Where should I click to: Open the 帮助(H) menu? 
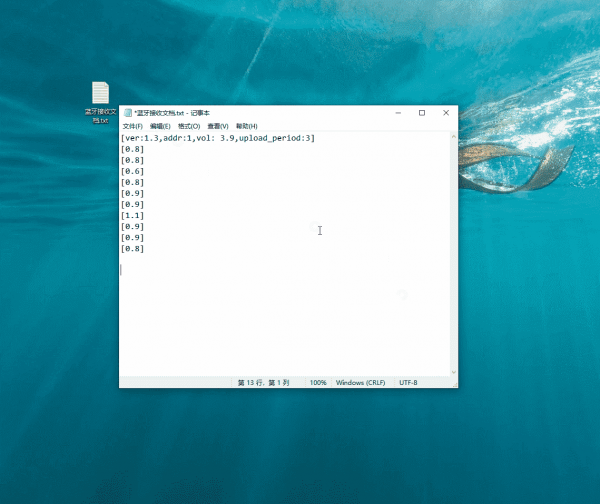click(245, 126)
